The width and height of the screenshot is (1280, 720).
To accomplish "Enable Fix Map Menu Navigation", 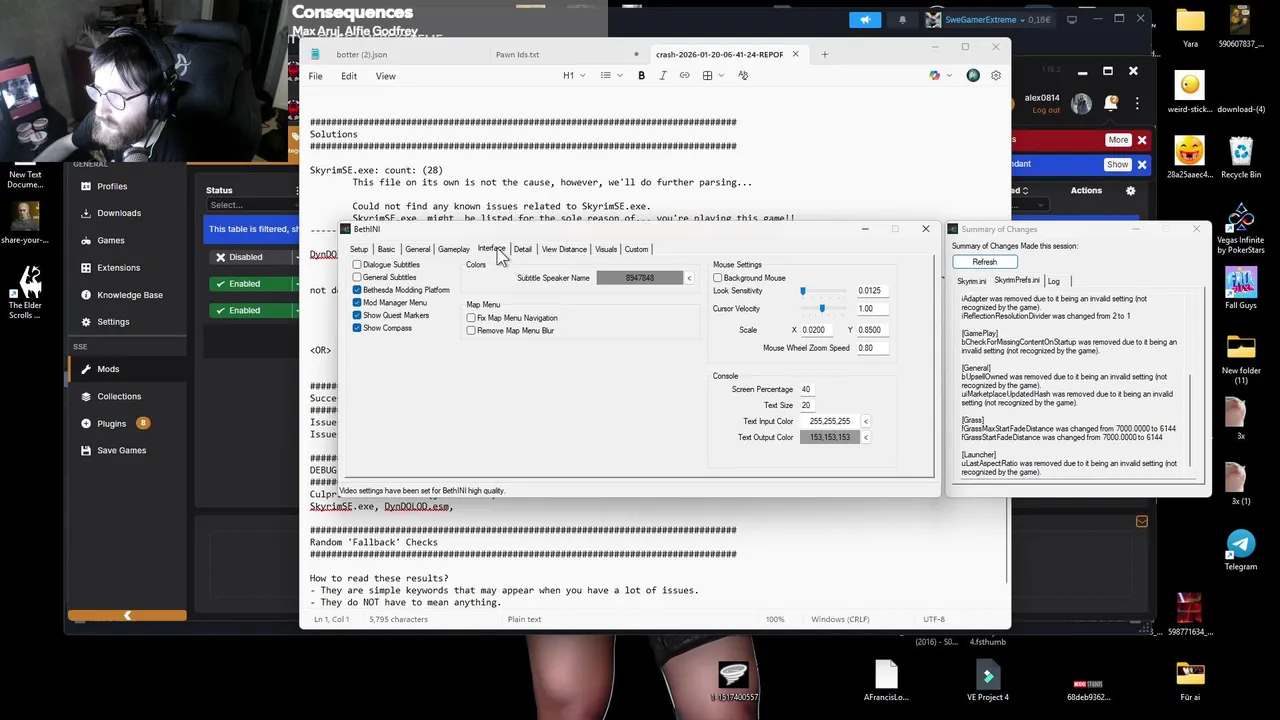I will (471, 318).
